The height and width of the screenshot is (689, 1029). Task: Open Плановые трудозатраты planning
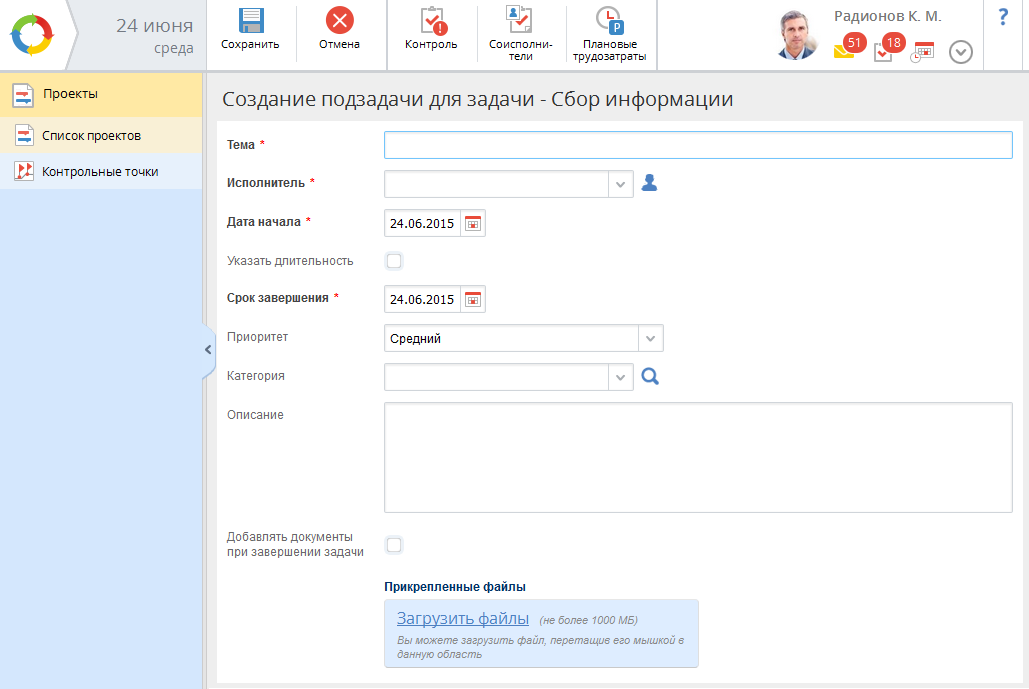[609, 21]
